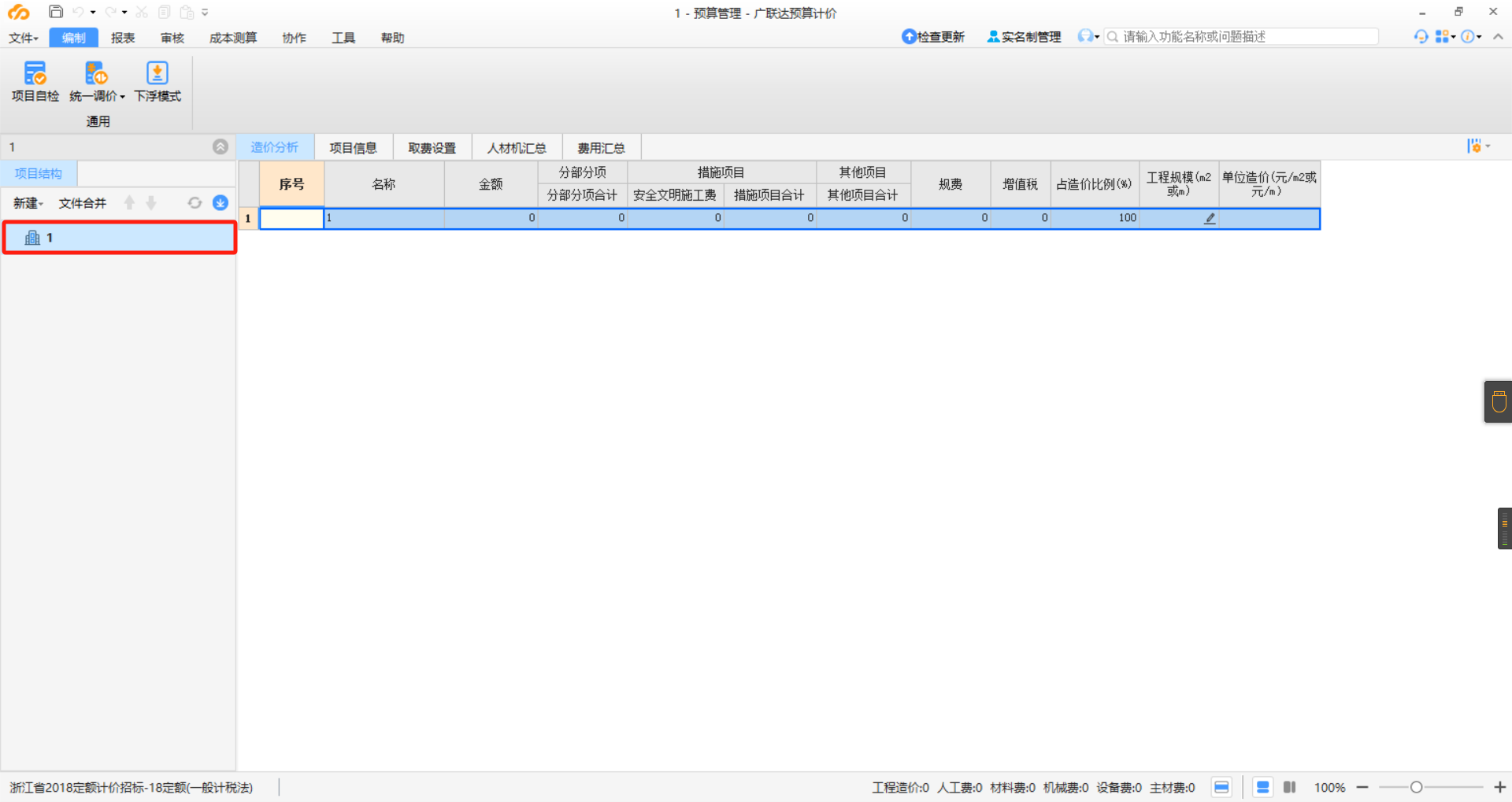Open the customize quick access toolbar dropdown
Screen dimensions: 1512x802
click(205, 13)
